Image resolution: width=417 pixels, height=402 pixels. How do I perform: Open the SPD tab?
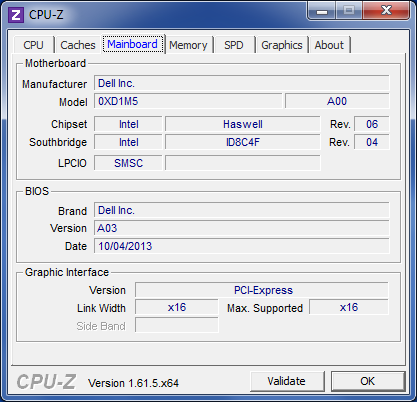click(234, 45)
